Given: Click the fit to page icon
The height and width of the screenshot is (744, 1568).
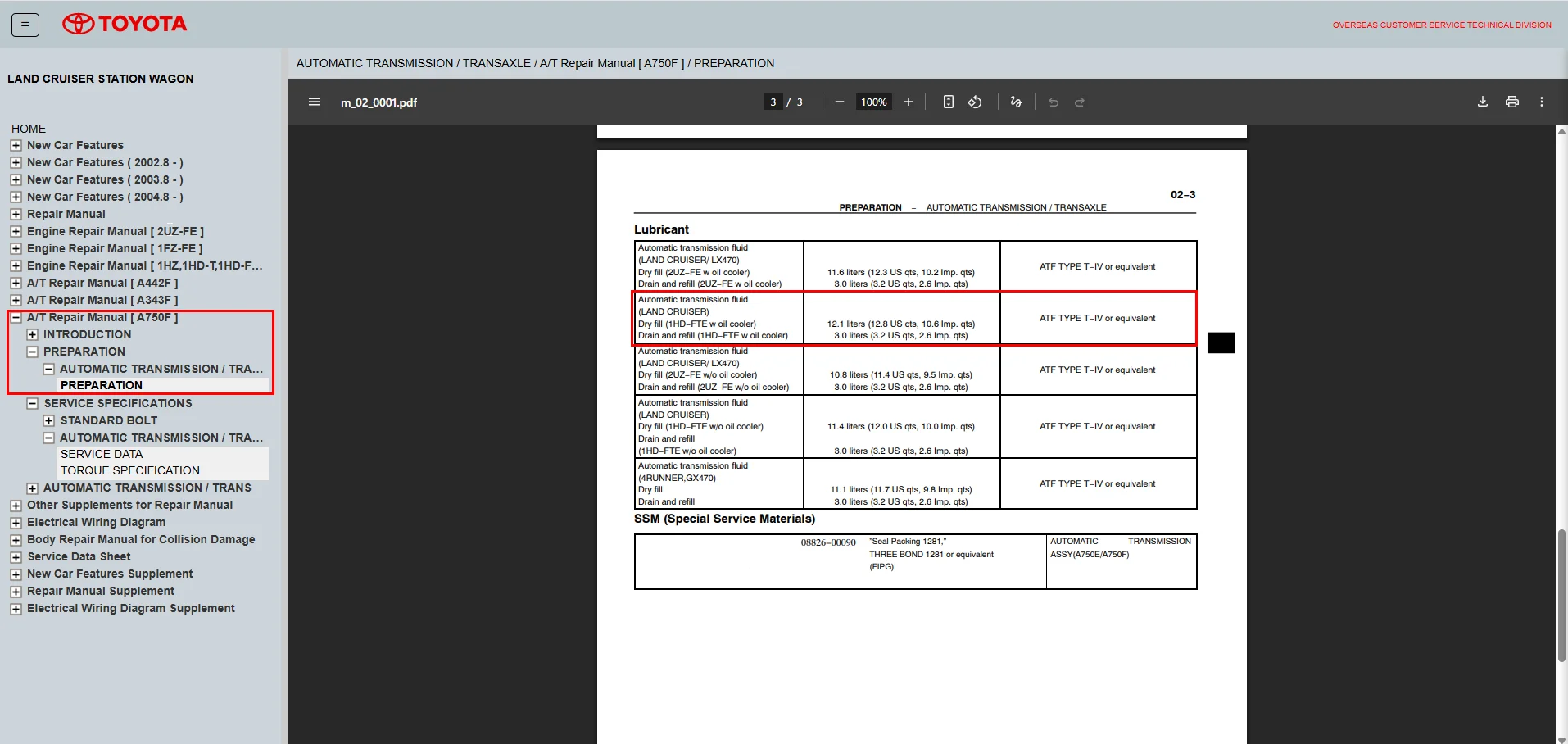Looking at the screenshot, I should coord(948,102).
